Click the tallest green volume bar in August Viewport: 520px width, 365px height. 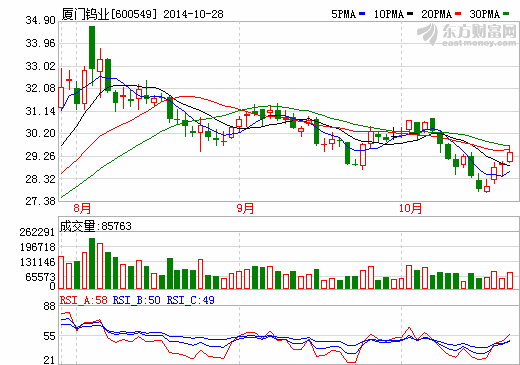tap(92, 263)
